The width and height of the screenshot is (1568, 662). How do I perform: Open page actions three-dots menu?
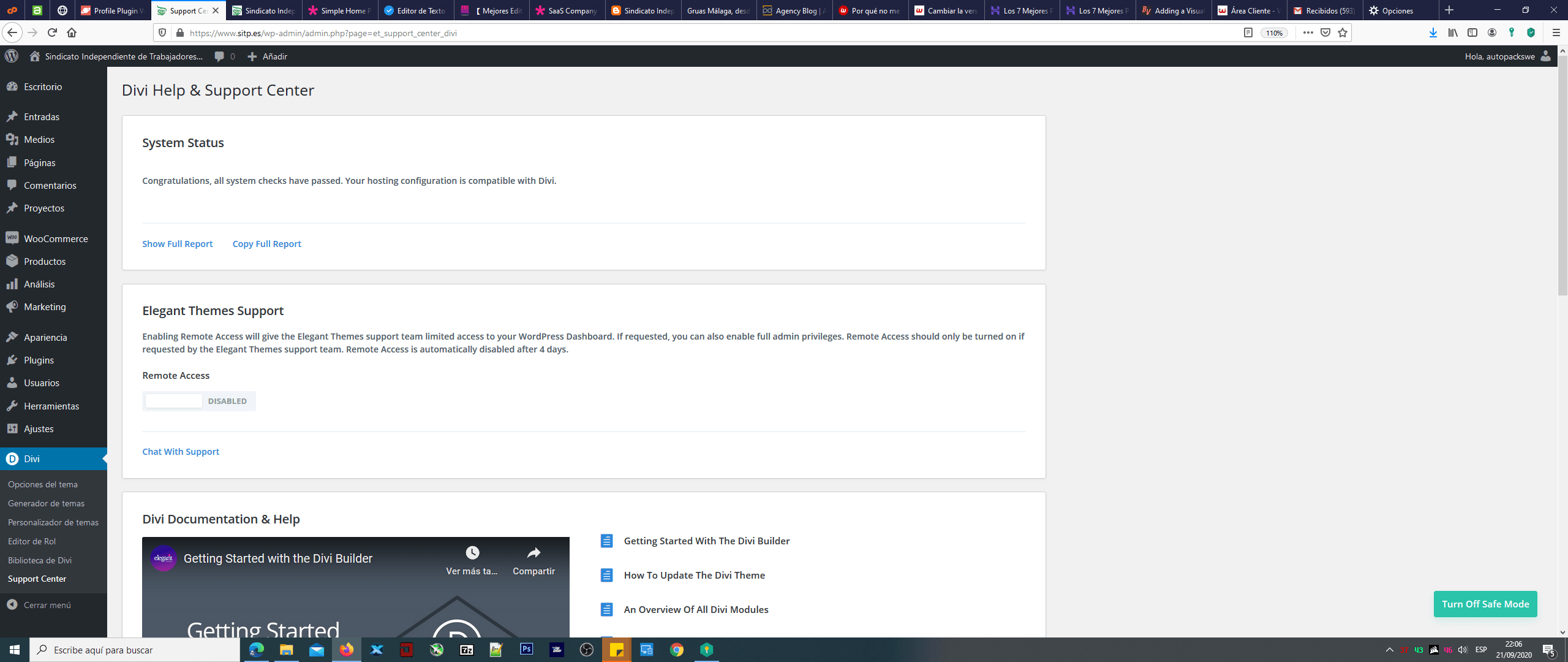(x=1308, y=33)
